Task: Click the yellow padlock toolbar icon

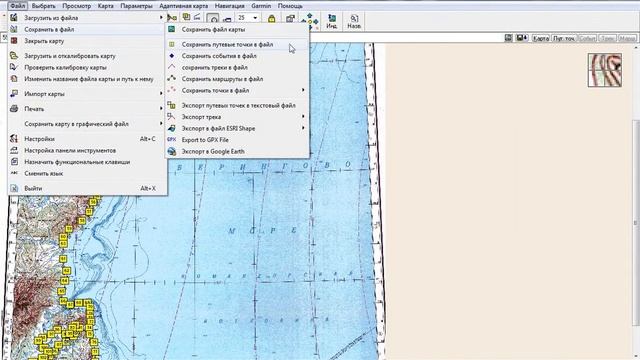Action: (x=271, y=19)
